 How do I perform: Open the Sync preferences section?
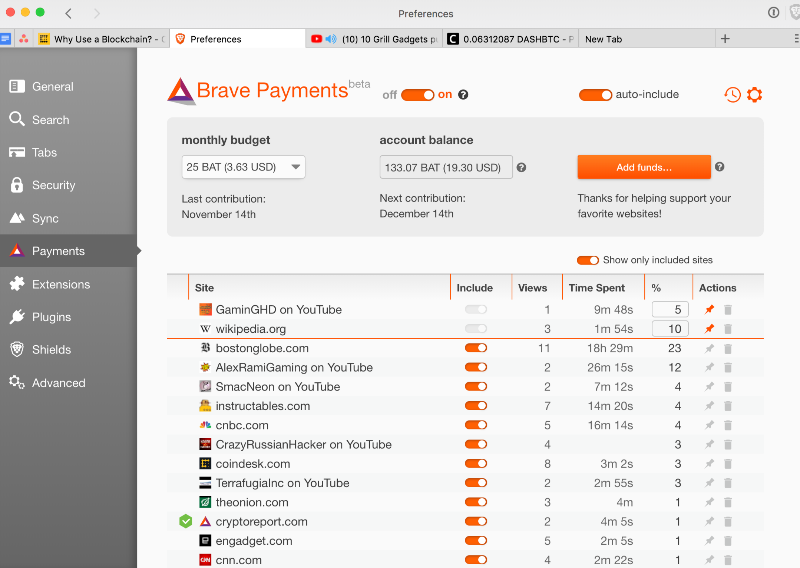pos(68,218)
